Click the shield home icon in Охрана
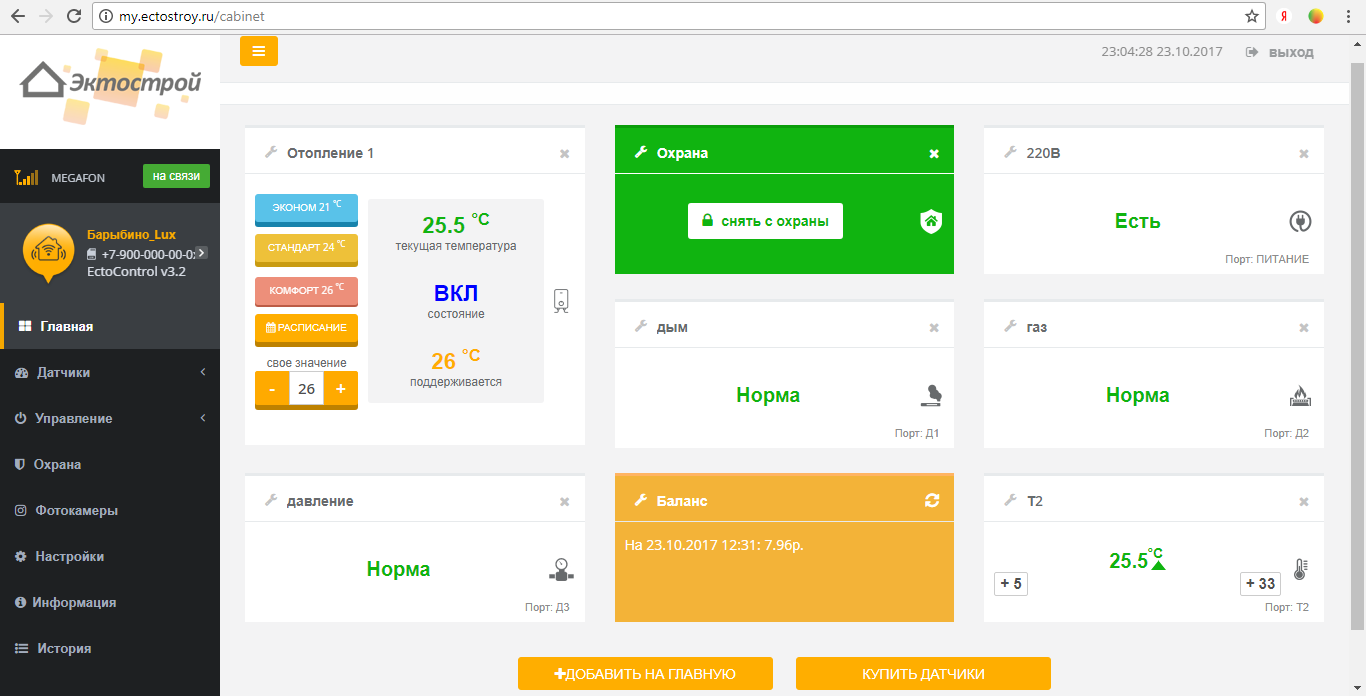Screen dimensions: 1366x696 930,222
